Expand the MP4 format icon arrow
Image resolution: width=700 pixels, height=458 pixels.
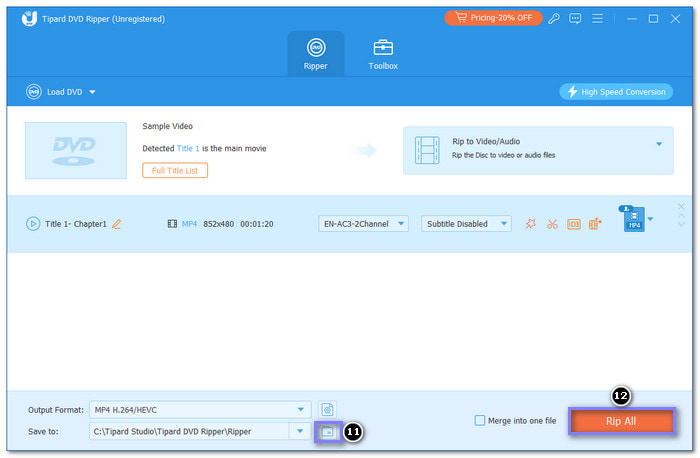650,219
